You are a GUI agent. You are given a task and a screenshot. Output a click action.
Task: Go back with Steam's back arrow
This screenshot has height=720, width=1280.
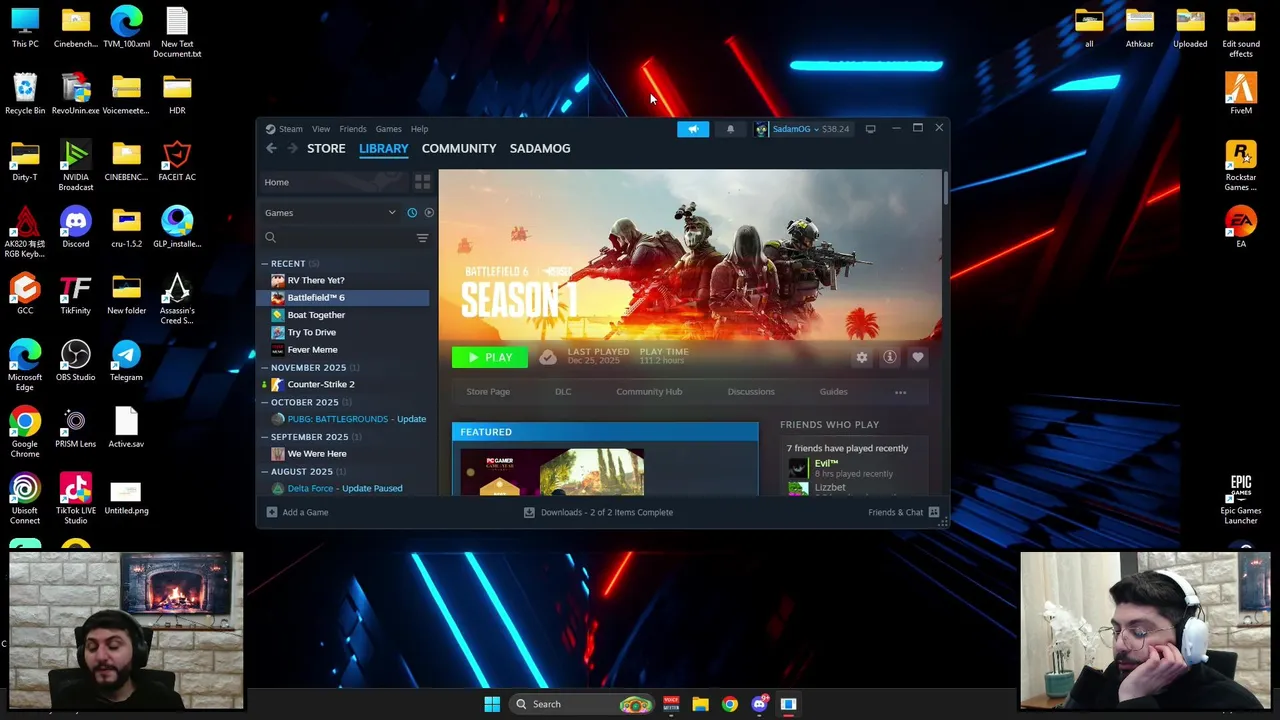tap(271, 148)
